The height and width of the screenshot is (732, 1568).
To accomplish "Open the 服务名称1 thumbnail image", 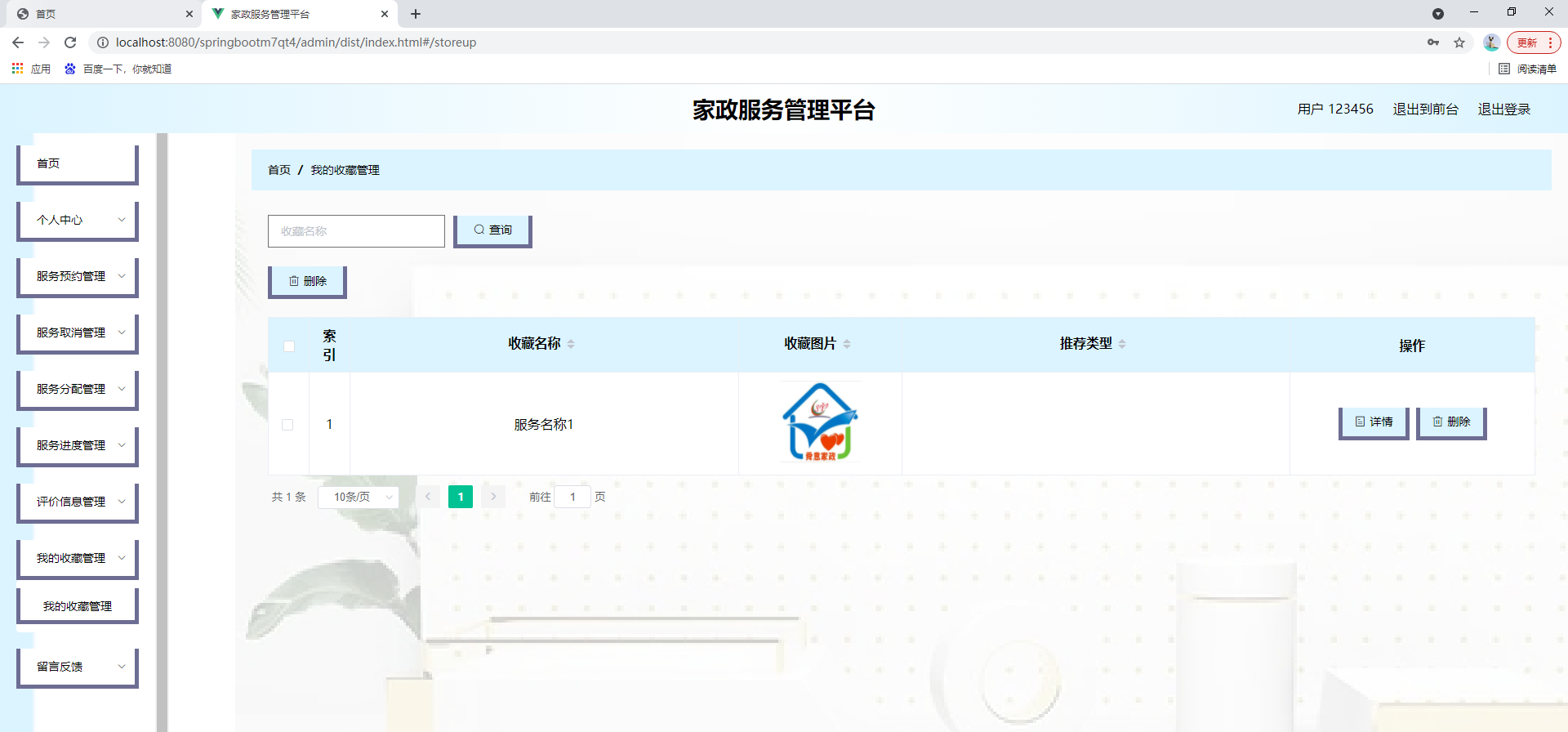I will point(820,422).
